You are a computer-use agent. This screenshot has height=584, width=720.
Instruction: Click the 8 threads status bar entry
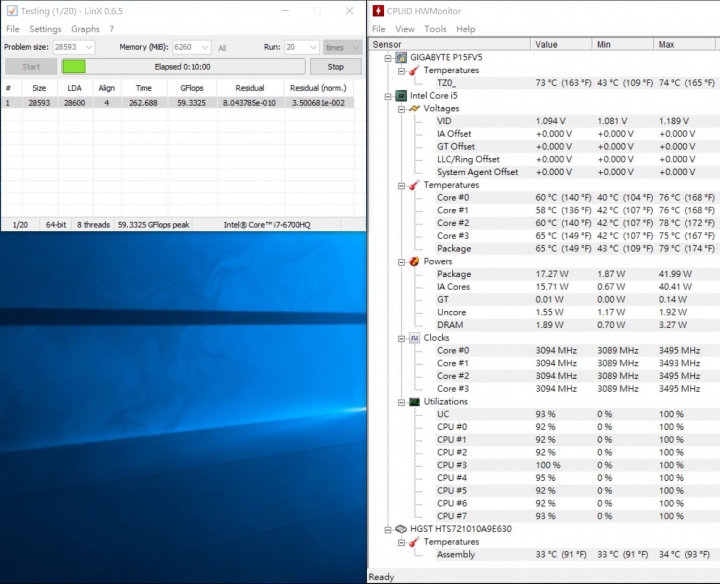coord(93,225)
